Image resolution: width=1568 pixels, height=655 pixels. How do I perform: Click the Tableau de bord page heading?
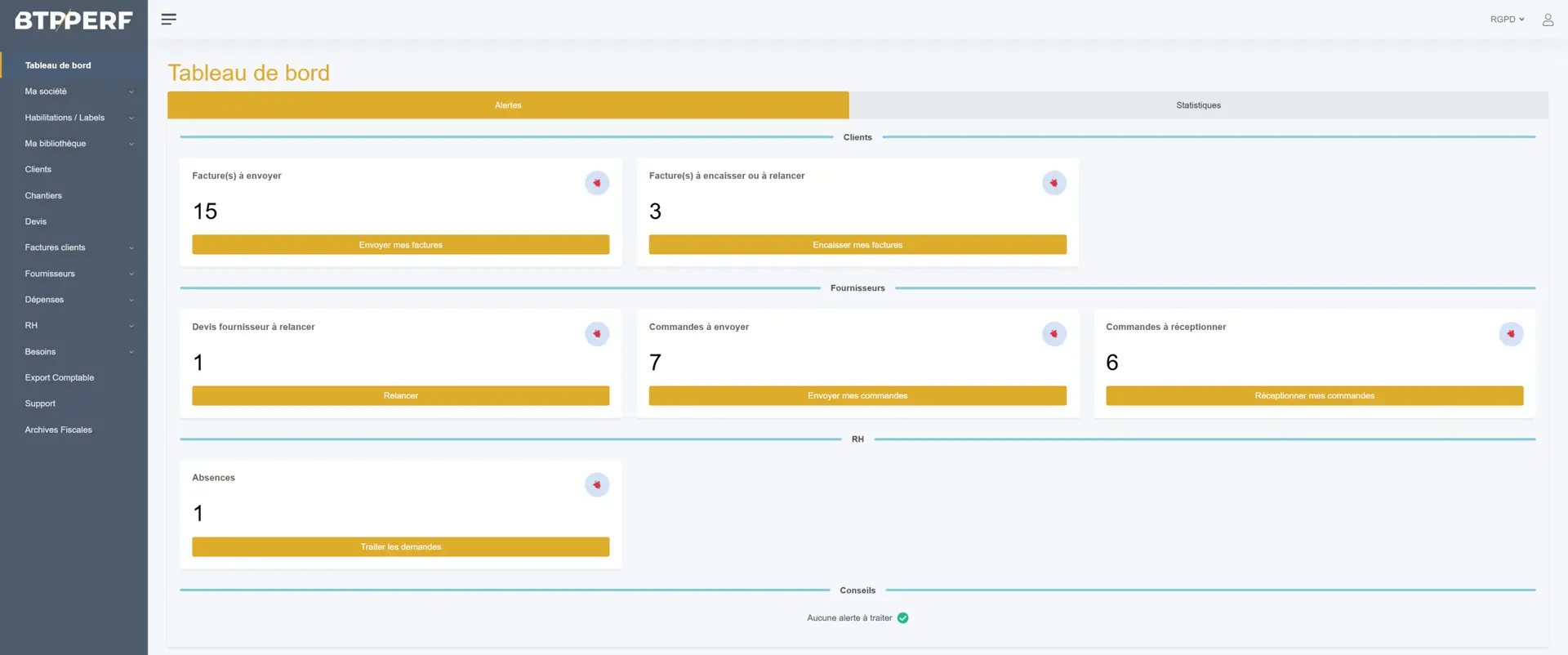tap(248, 73)
